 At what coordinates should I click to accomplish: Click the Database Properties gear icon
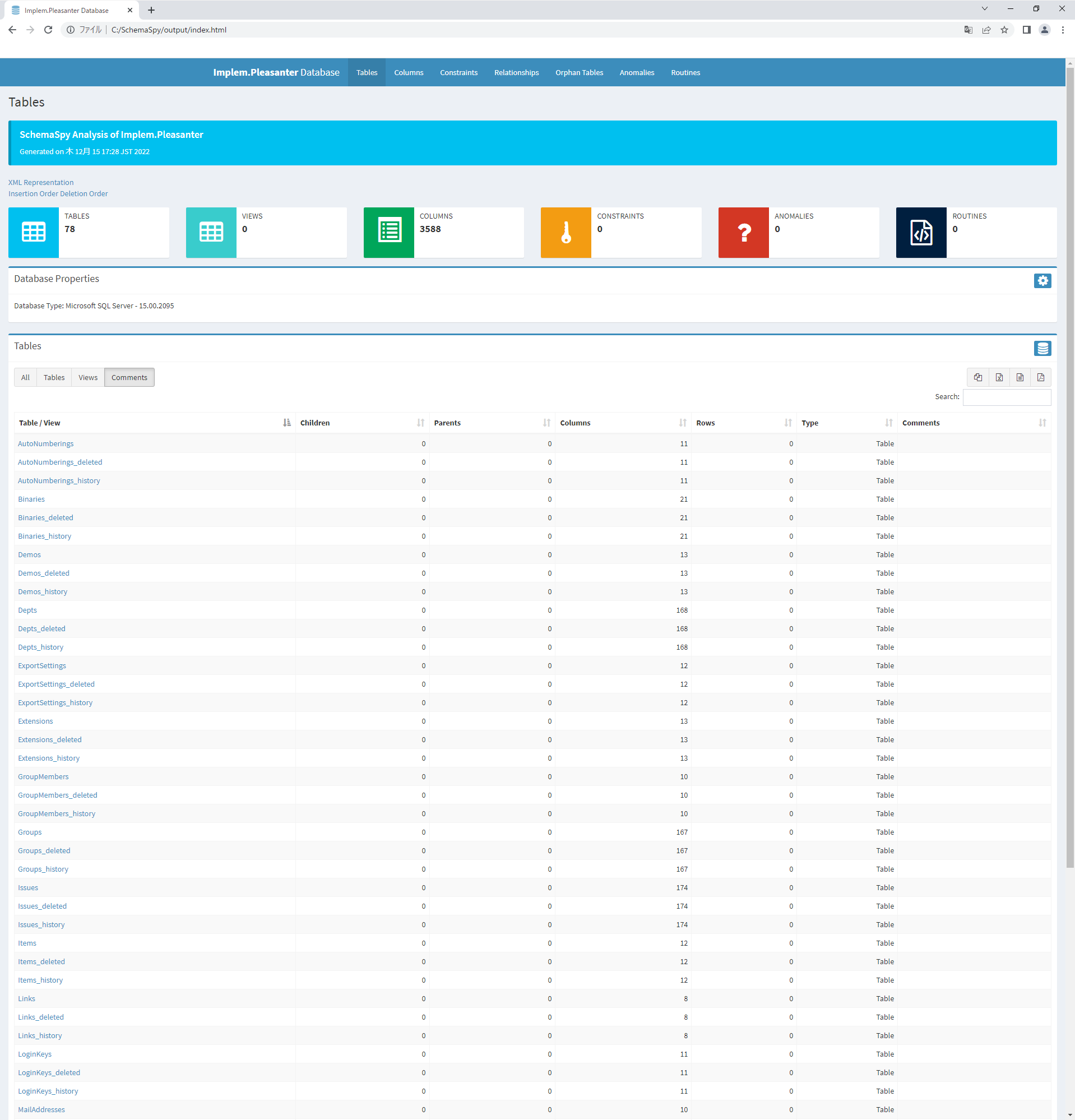[x=1042, y=281]
